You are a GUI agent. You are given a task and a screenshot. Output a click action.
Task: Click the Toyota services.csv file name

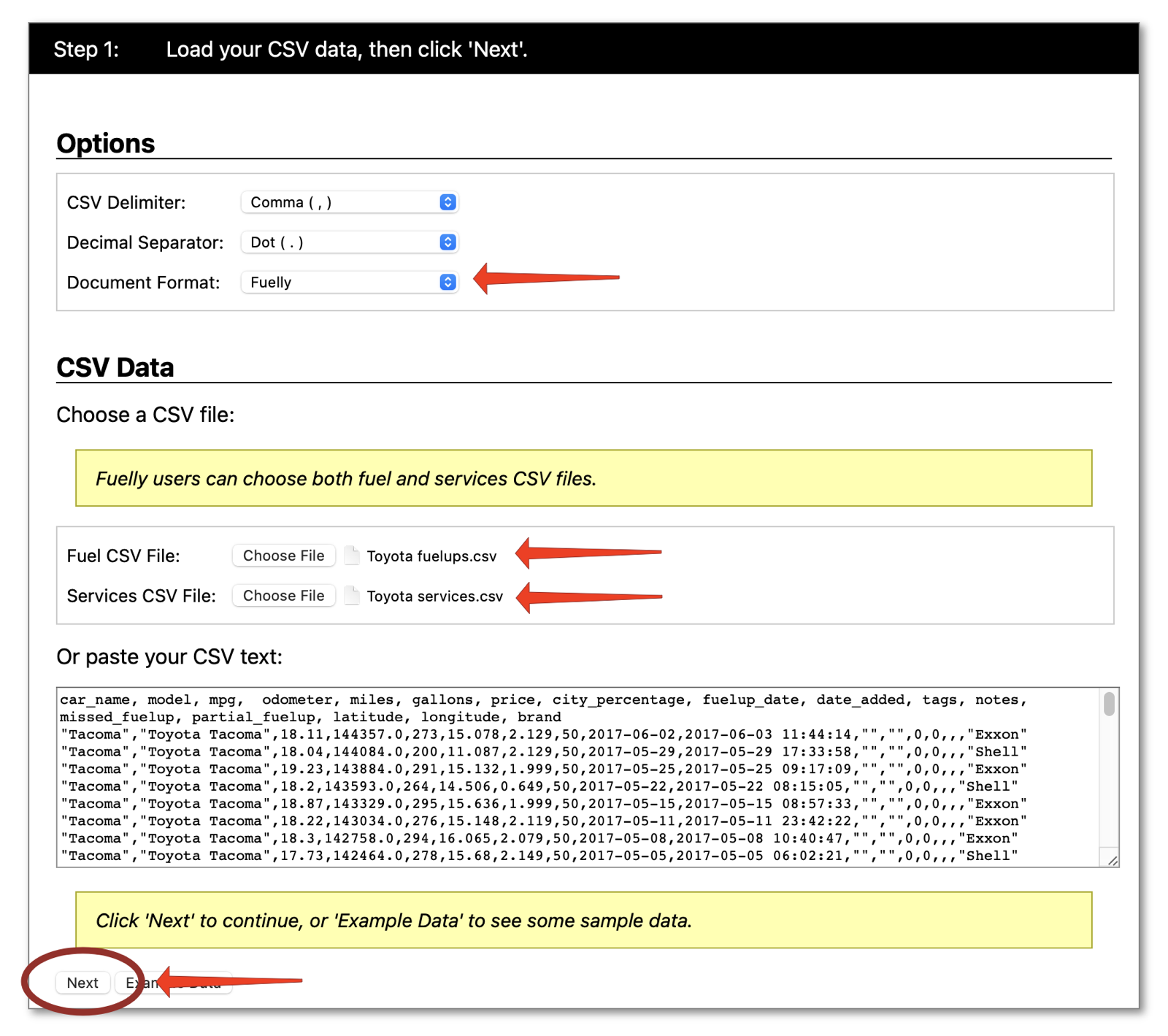point(435,596)
